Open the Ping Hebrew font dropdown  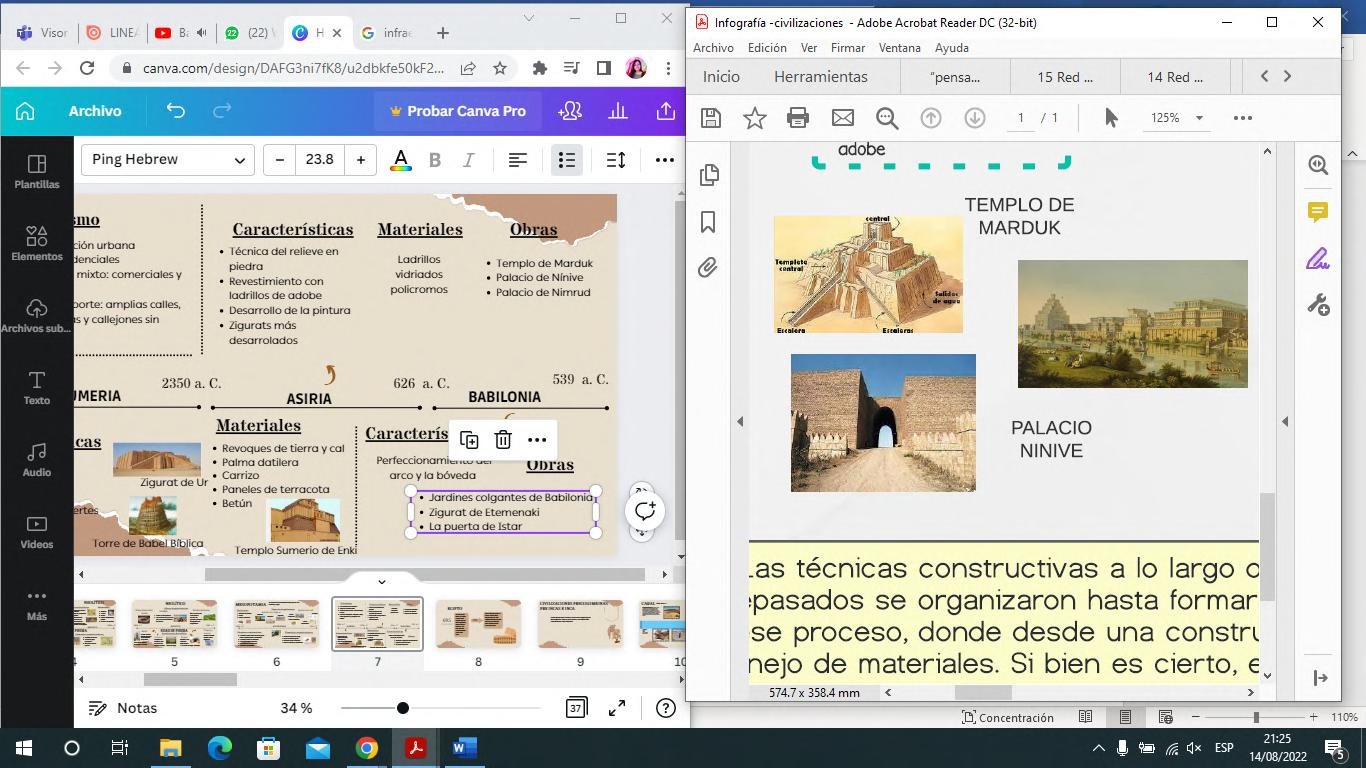(167, 160)
